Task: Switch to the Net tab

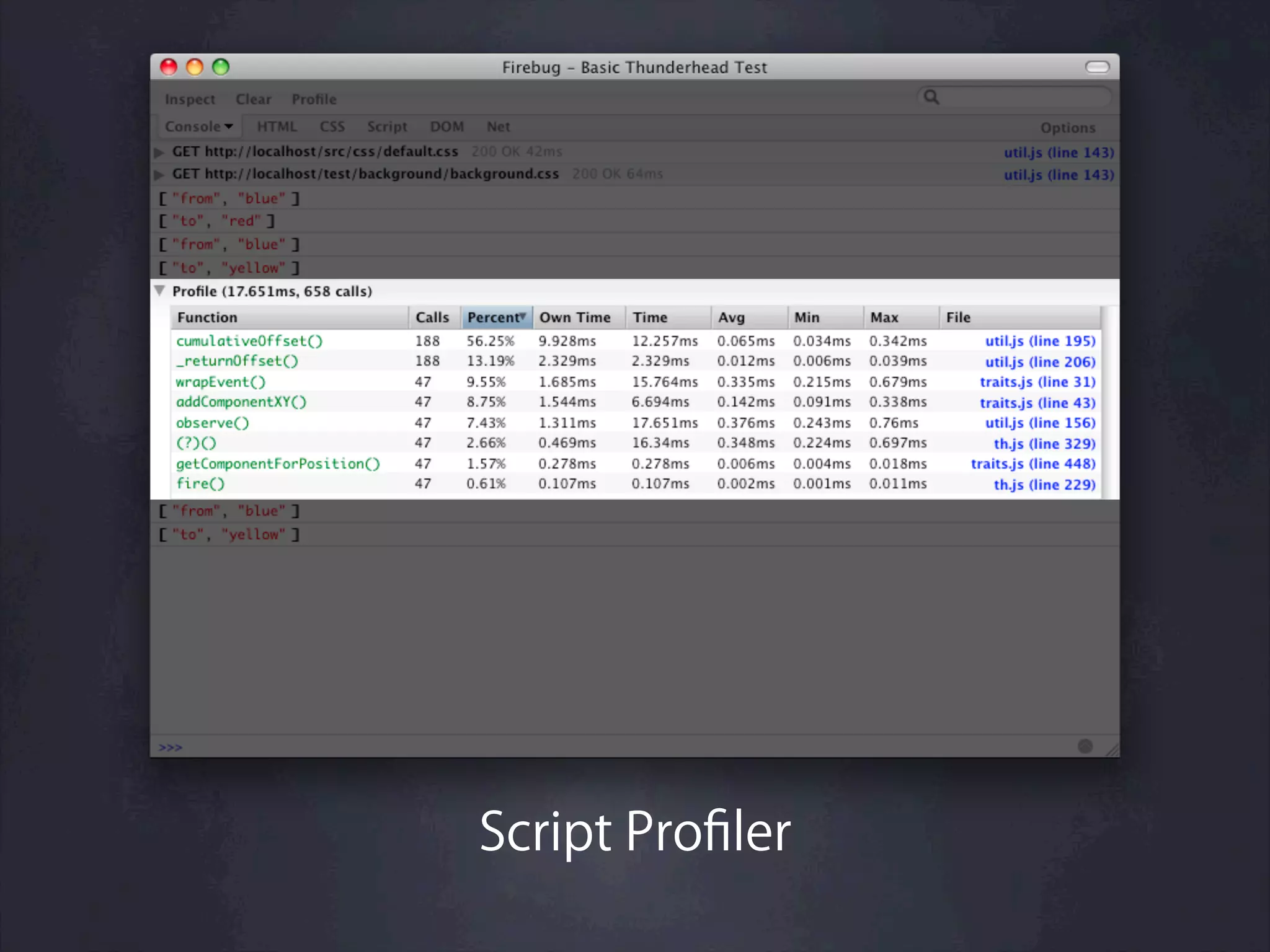Action: pos(498,126)
